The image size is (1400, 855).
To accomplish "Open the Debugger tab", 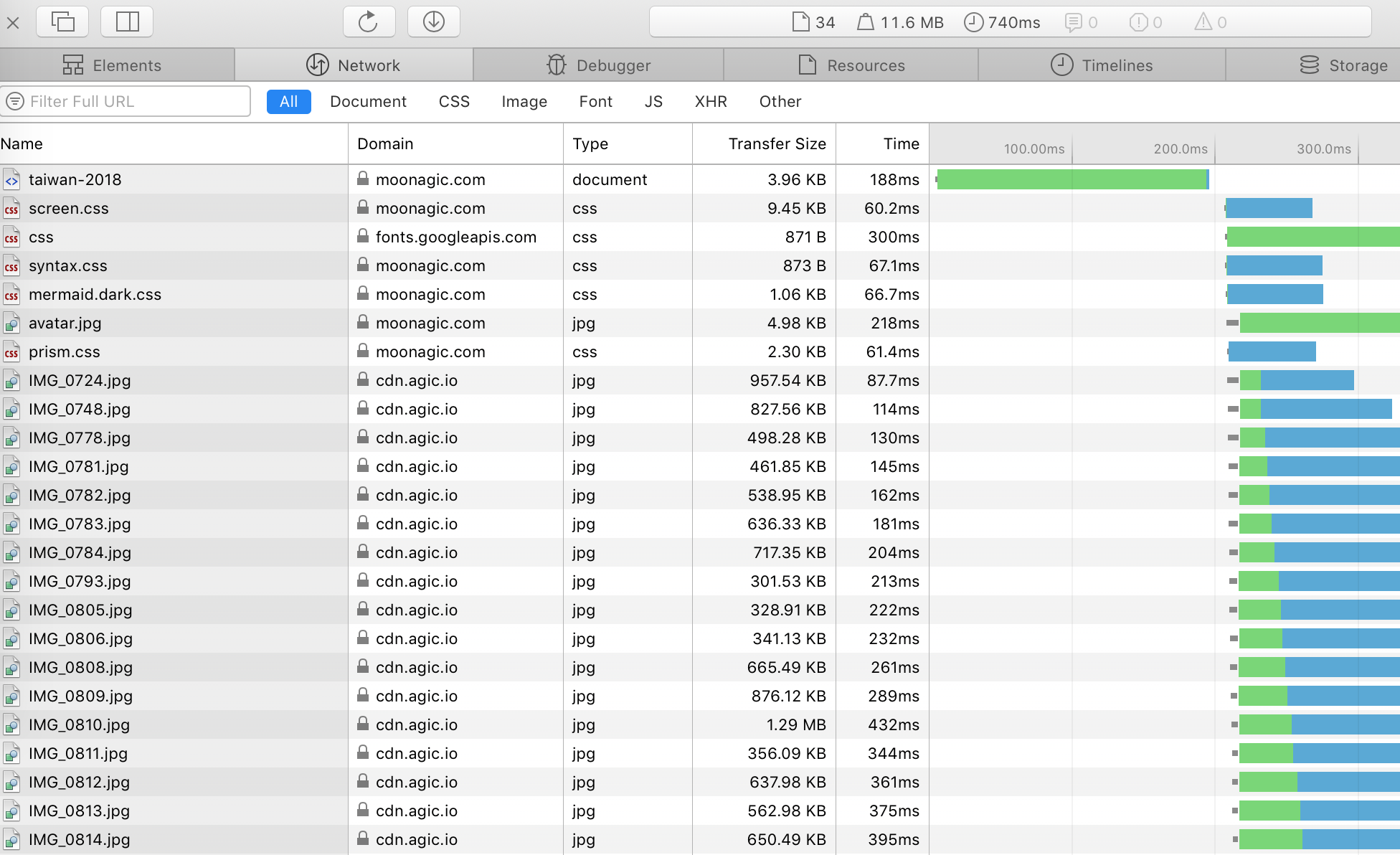I will pos(598,65).
